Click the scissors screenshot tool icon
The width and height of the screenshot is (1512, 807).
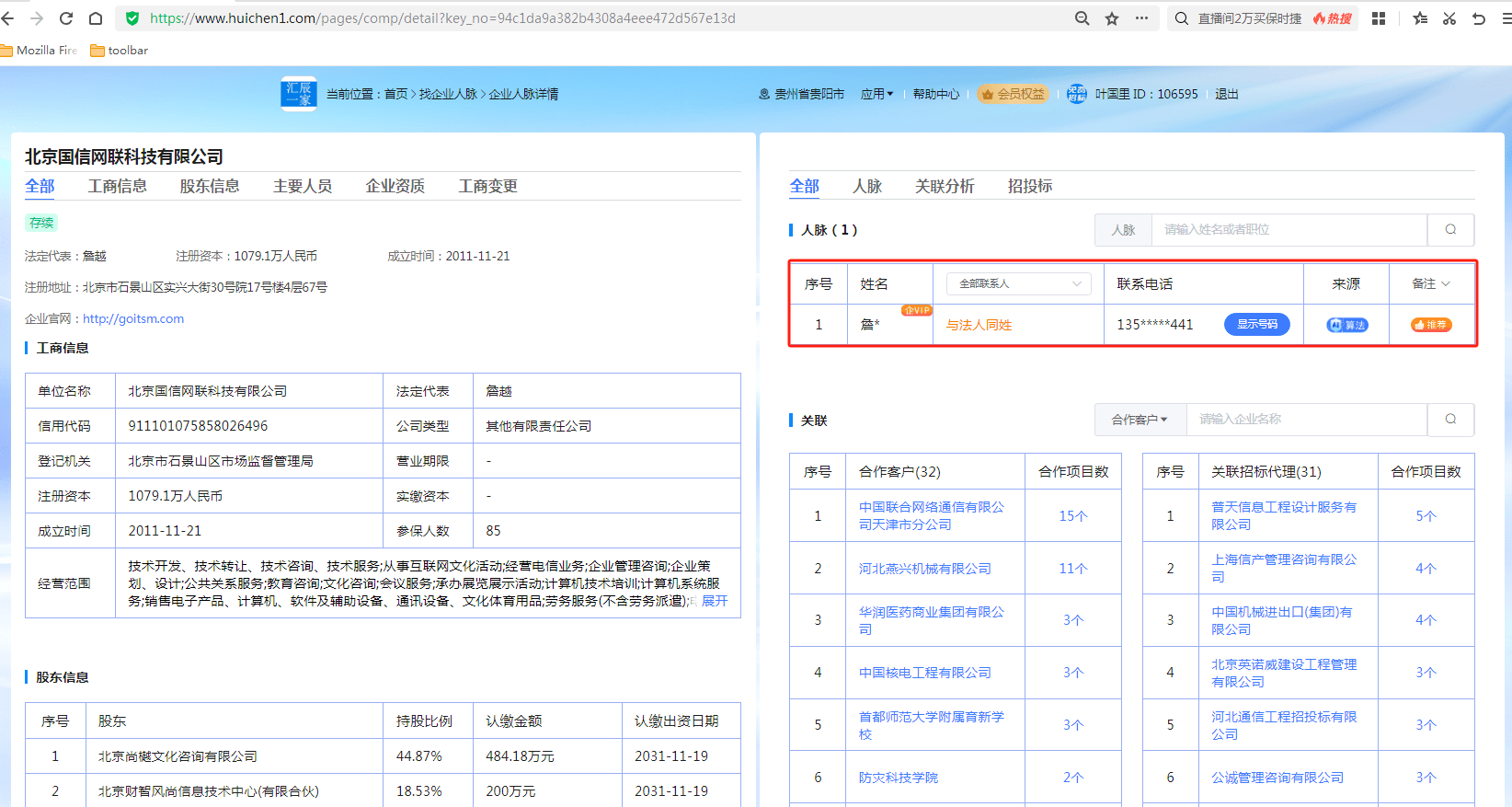pos(1449,18)
